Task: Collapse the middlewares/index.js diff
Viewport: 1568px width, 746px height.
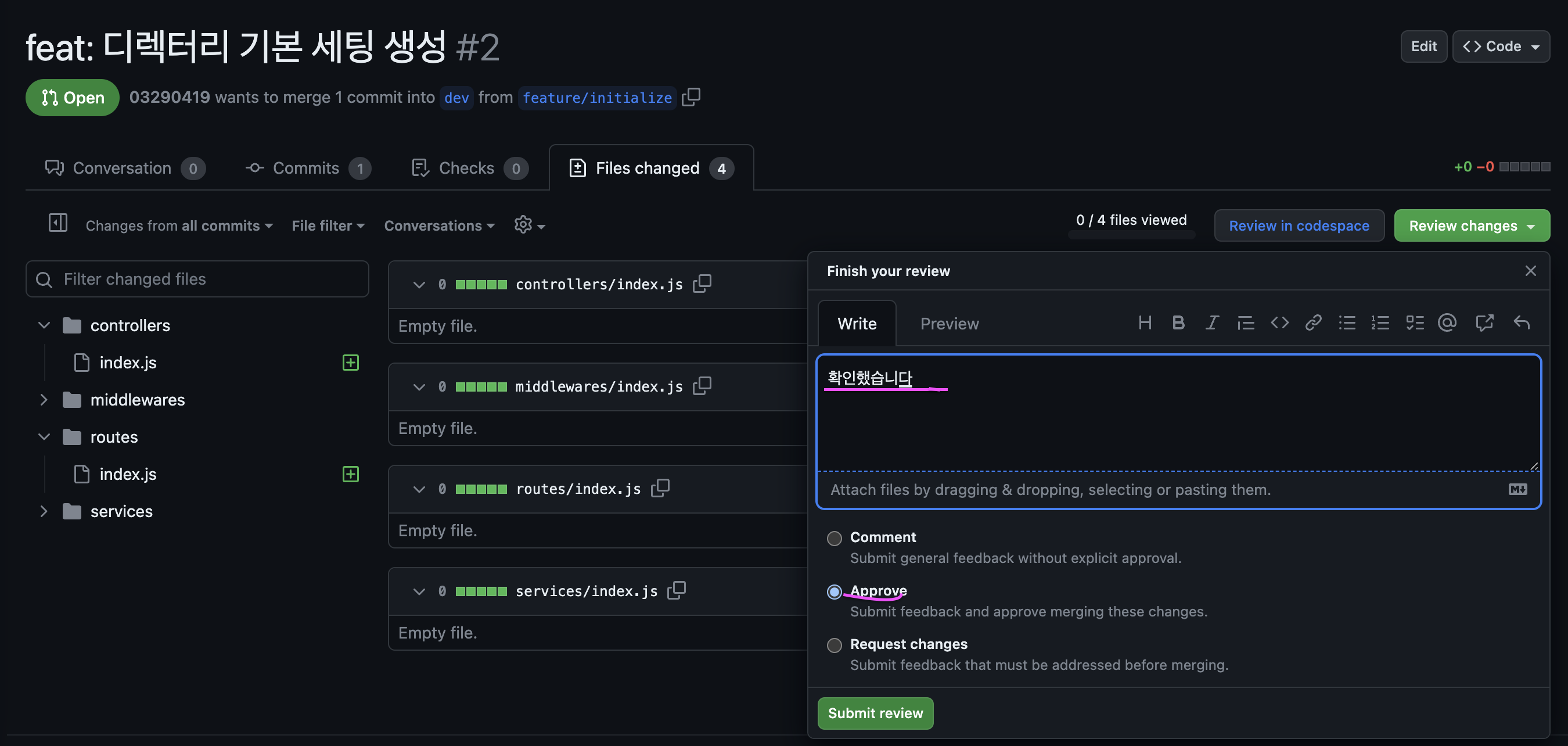Action: click(419, 387)
